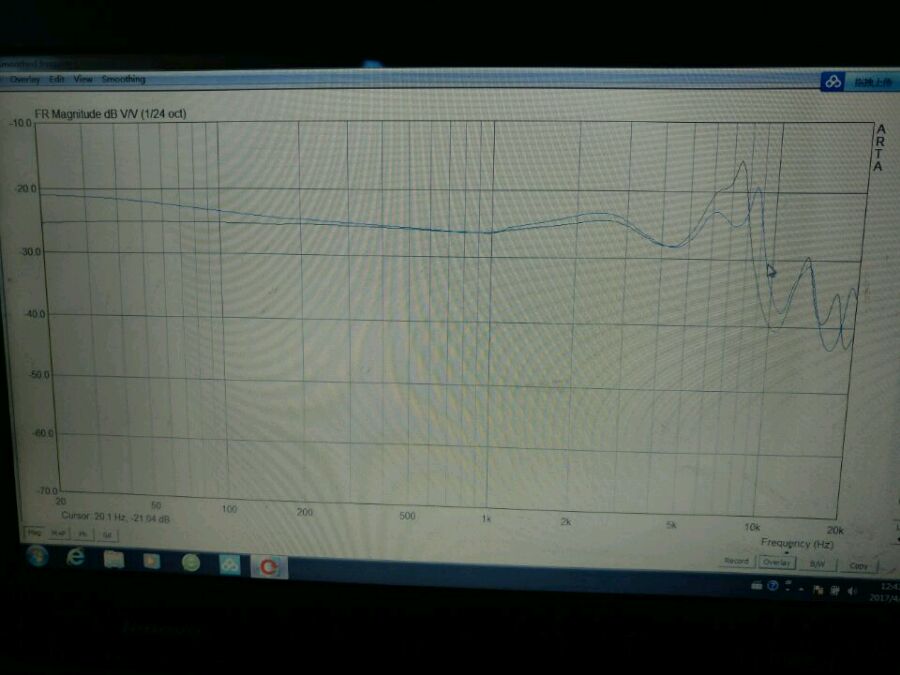Image resolution: width=900 pixels, height=675 pixels.
Task: Click the Overlay button below the graph
Action: [777, 562]
